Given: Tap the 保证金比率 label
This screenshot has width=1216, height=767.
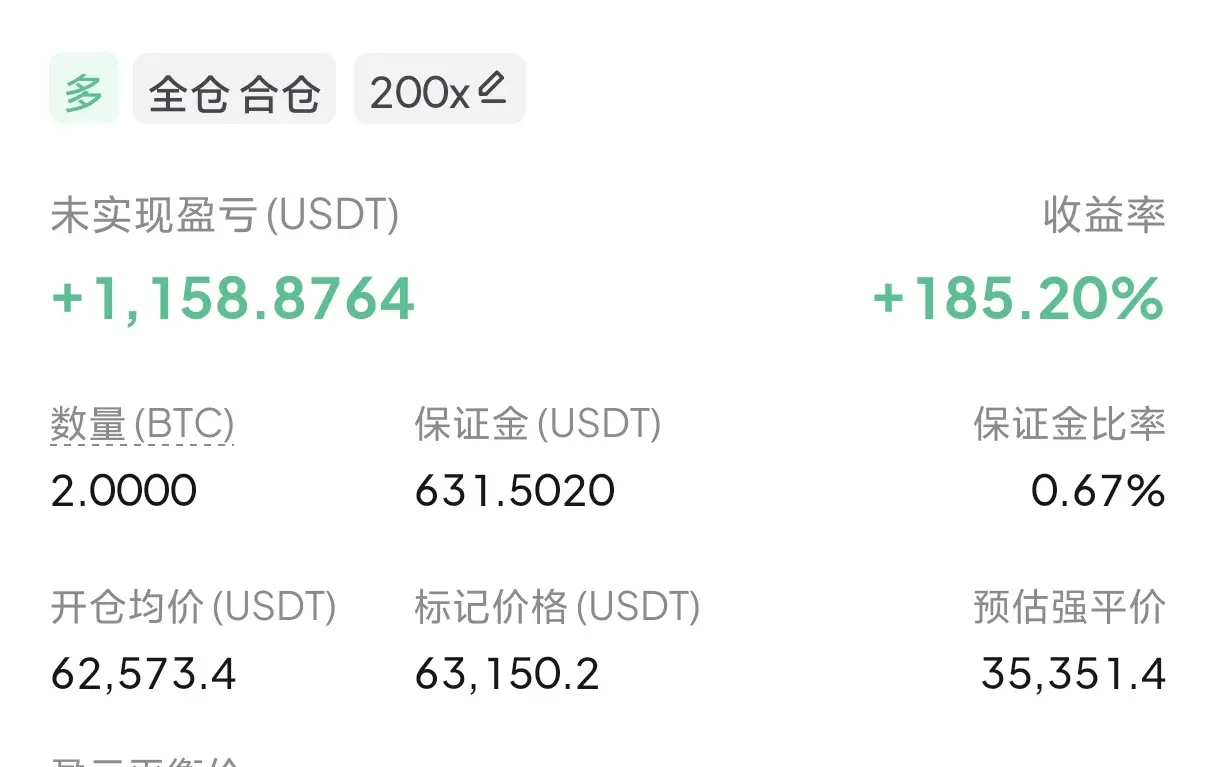Looking at the screenshot, I should (x=1070, y=424).
